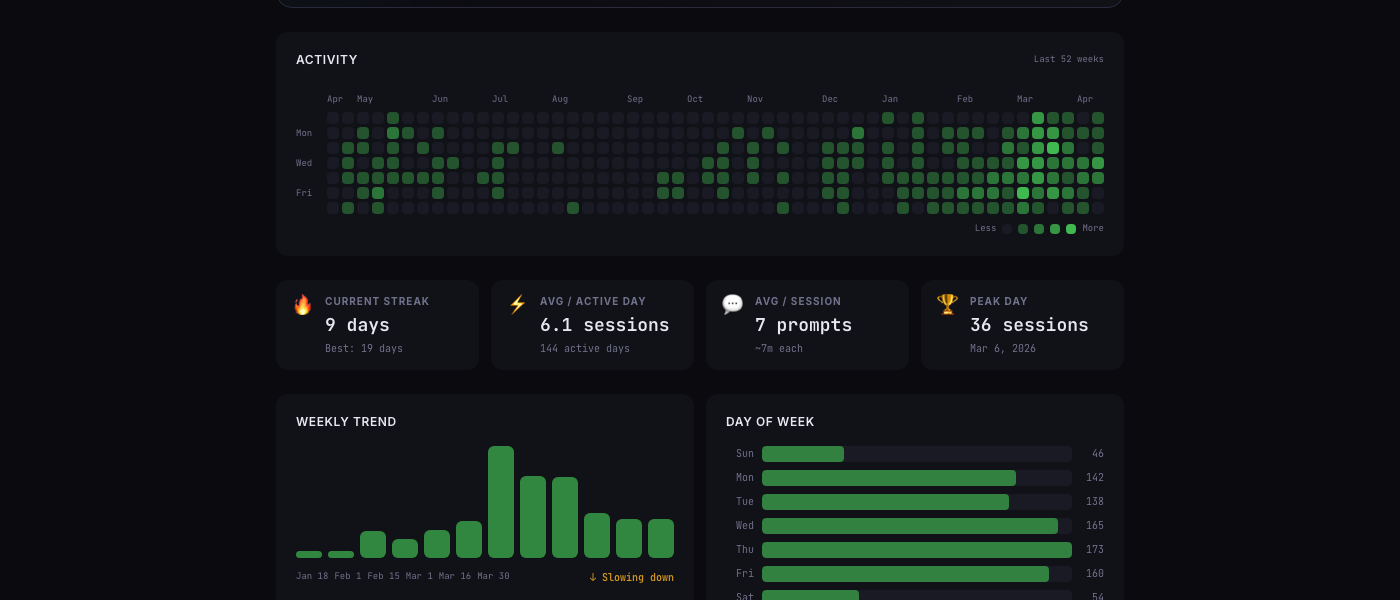Click the Apr month label above the heatmap

335,99
